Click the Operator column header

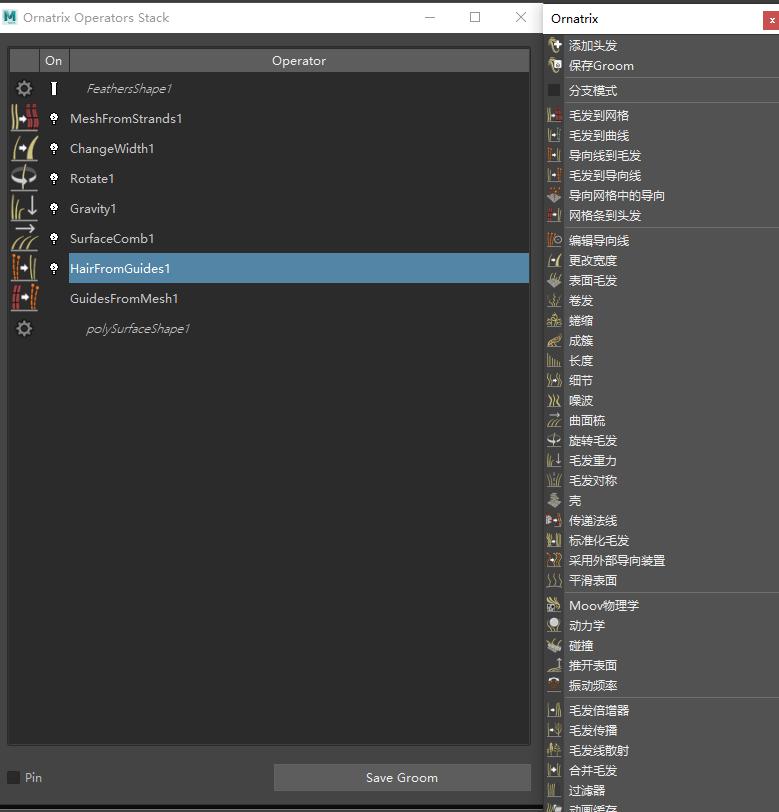pyautogui.click(x=299, y=61)
